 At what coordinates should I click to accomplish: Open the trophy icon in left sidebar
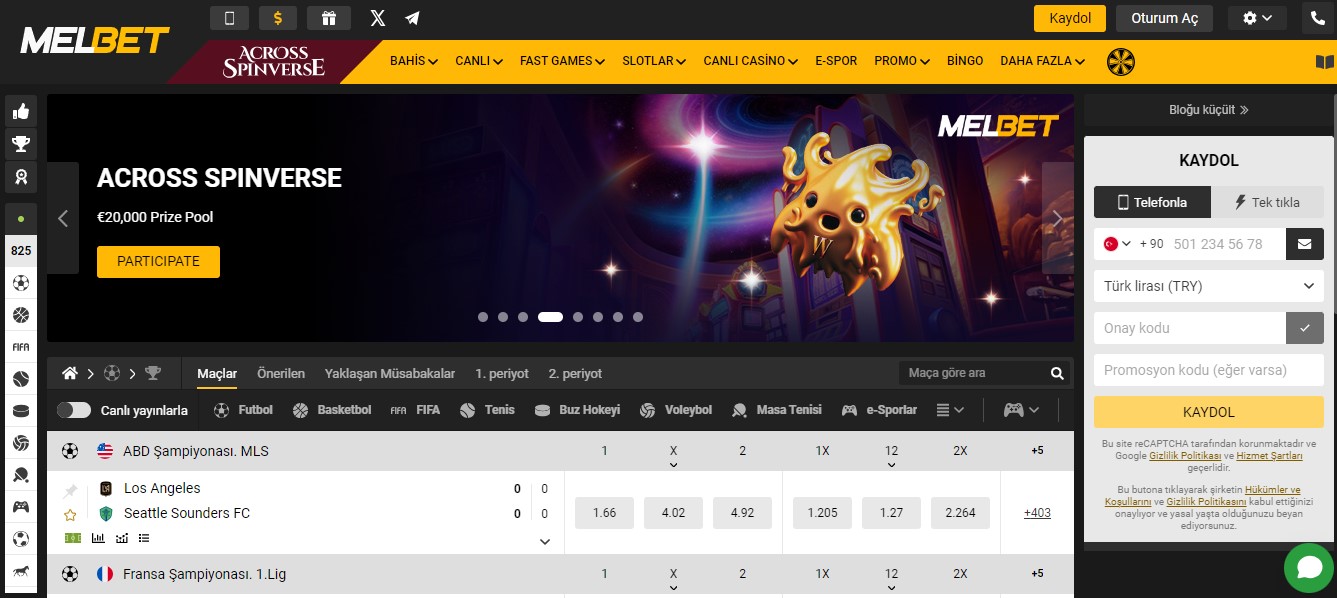pos(21,144)
